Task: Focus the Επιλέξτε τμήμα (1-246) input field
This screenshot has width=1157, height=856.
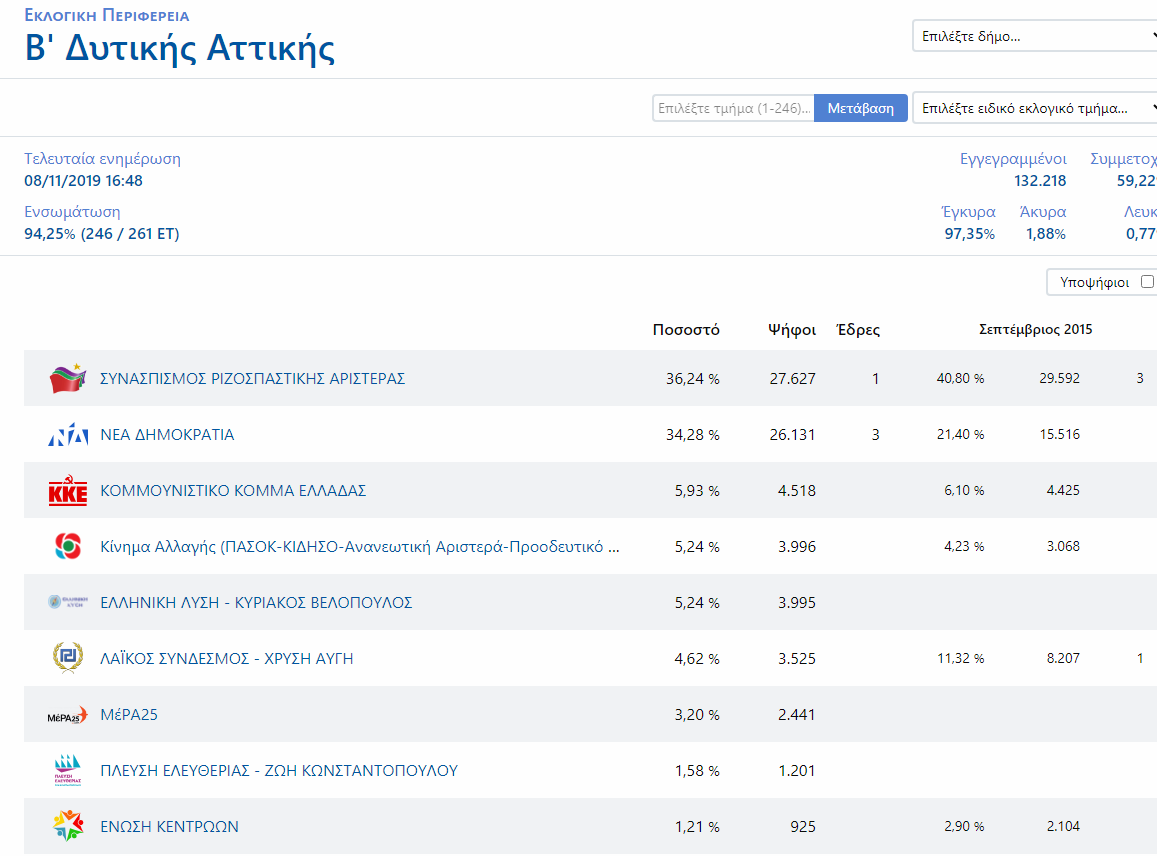Action: (x=733, y=108)
